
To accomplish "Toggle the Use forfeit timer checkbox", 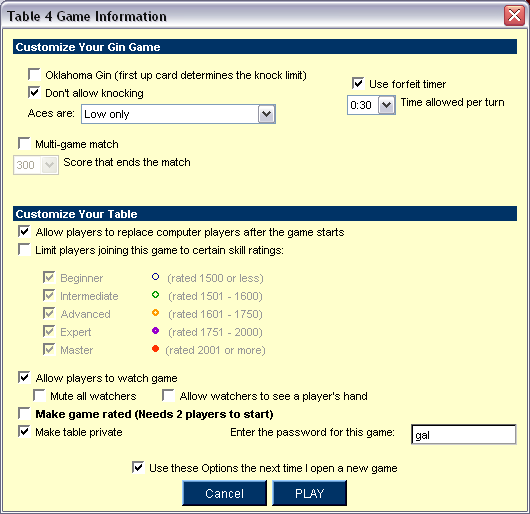I will pyautogui.click(x=358, y=83).
